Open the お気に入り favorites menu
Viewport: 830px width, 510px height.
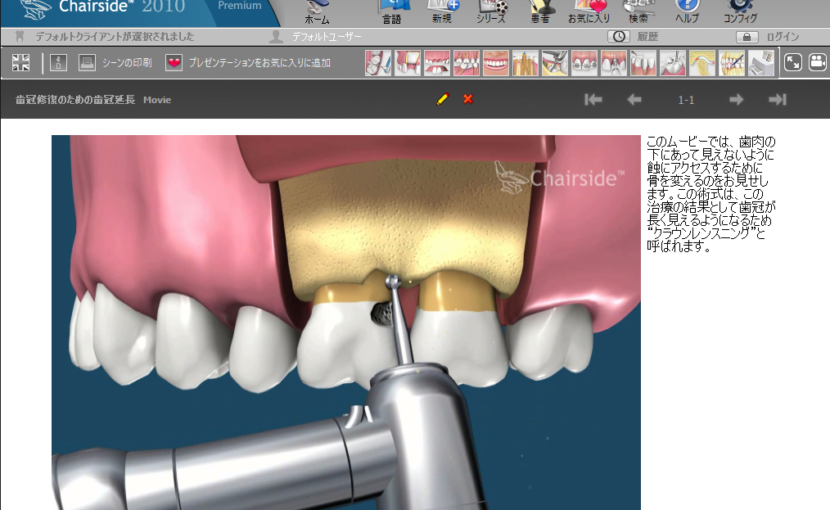pos(589,12)
